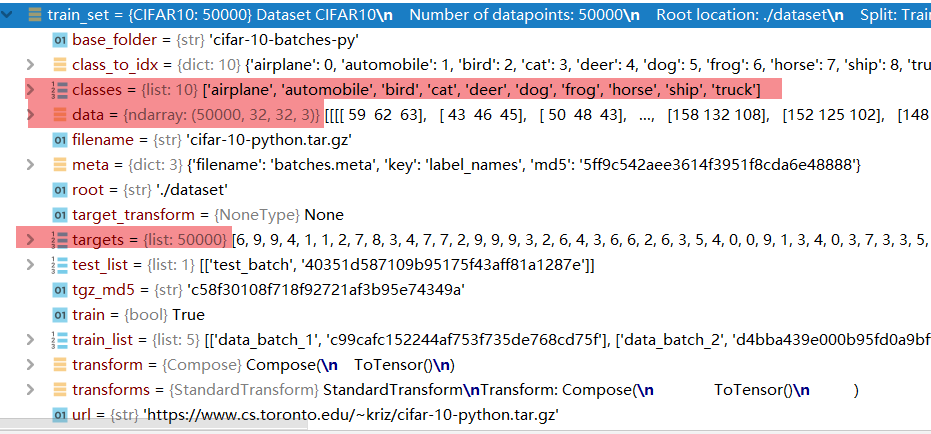Screen dimensions: 931x434
Task: Expand the data ndarray node
Action: click(30, 115)
